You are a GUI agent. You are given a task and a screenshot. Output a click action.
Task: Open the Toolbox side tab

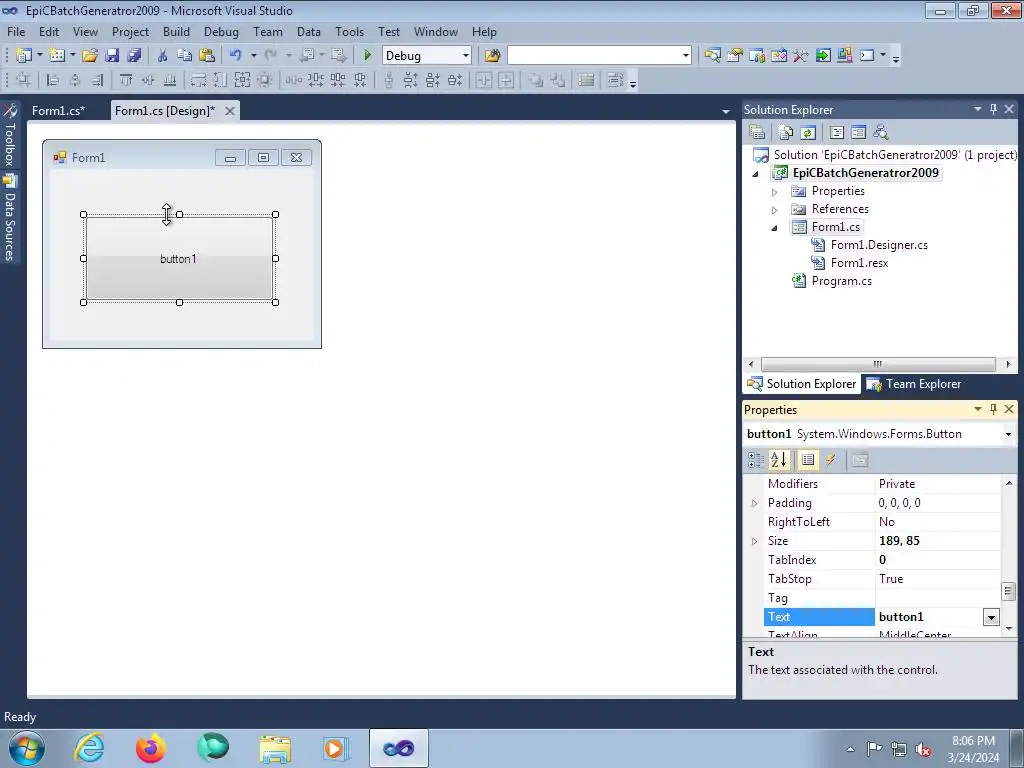[10, 135]
